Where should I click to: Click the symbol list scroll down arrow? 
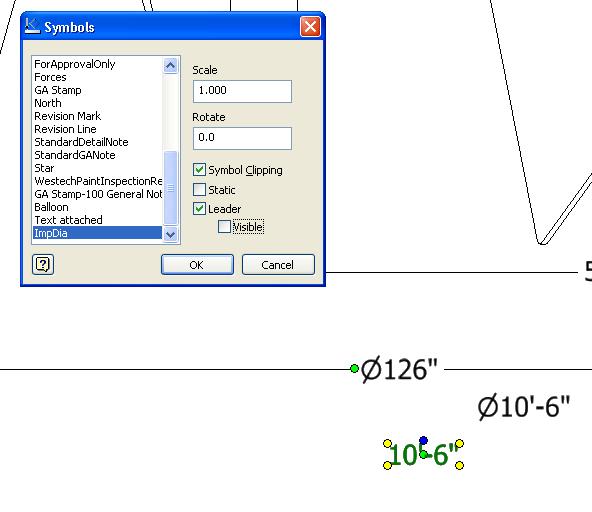point(171,234)
